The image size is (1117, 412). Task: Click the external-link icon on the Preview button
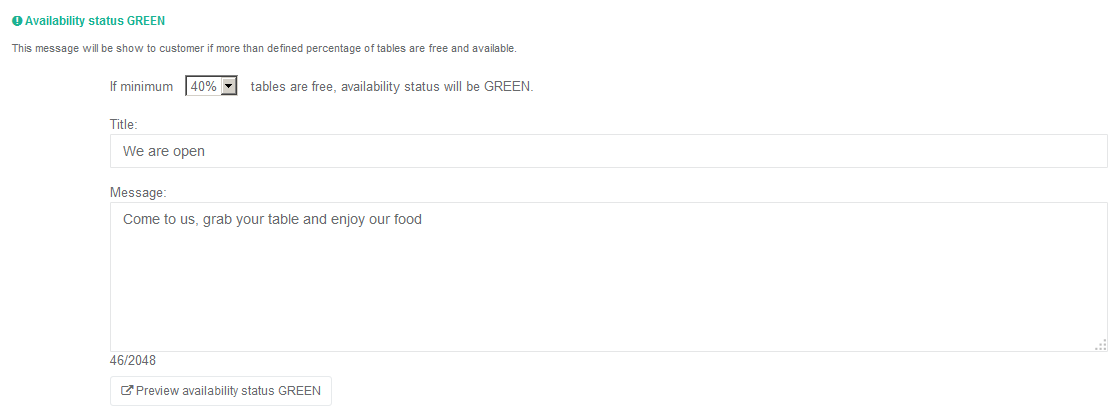(x=128, y=391)
